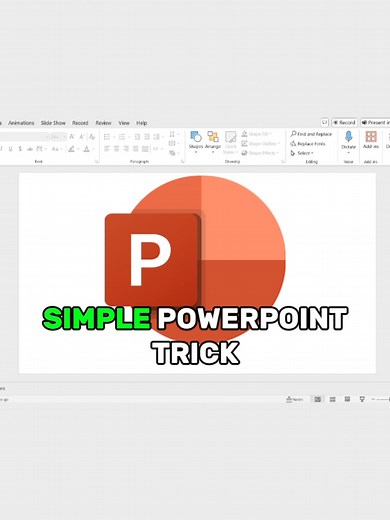Switch to Normal view

(x=318, y=399)
